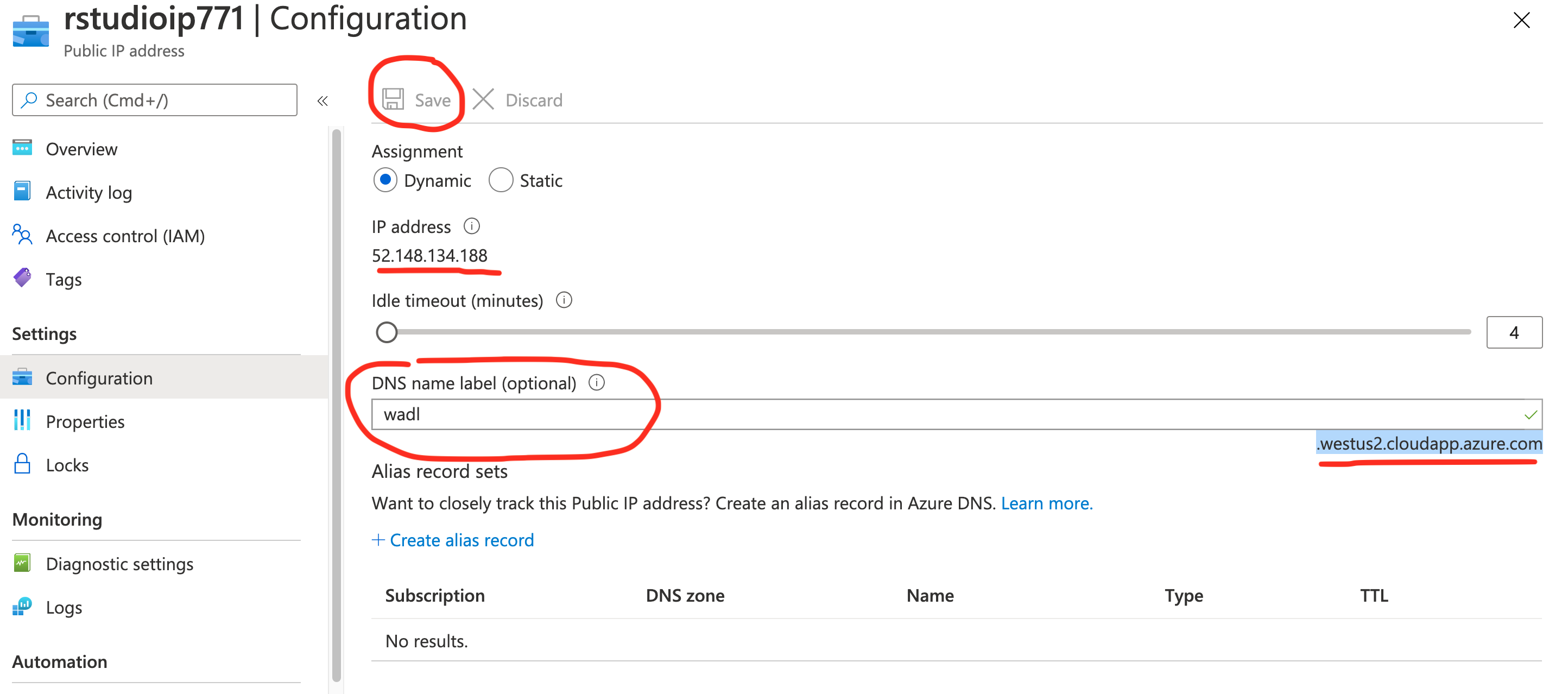The height and width of the screenshot is (694, 1568).
Task: Click the DNS name label input field
Action: point(957,414)
